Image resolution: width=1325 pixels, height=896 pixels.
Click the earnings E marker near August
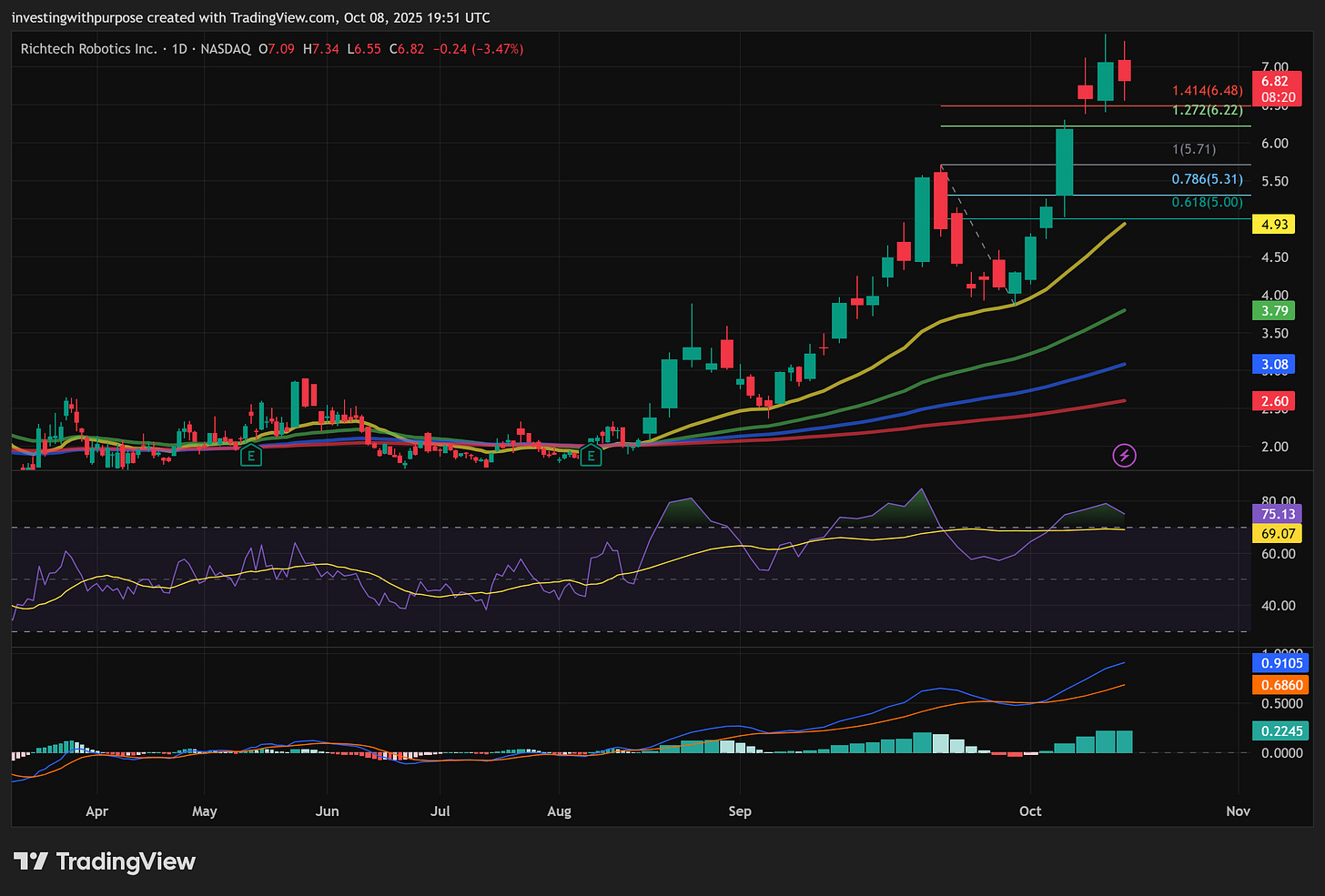click(x=591, y=456)
